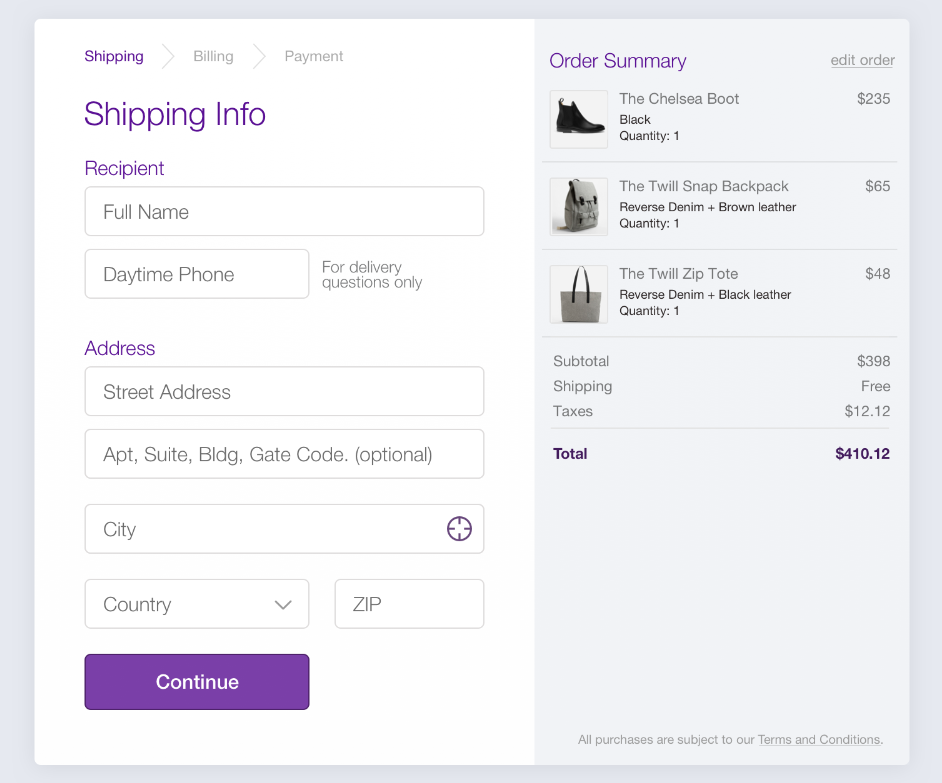Click the Twill Snap Backpack thumbnail
Image resolution: width=942 pixels, height=783 pixels.
(x=579, y=207)
